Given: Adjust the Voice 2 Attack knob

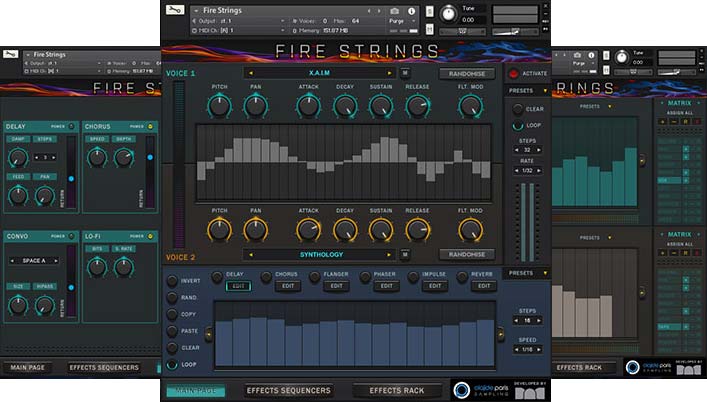Looking at the screenshot, I should [x=308, y=230].
